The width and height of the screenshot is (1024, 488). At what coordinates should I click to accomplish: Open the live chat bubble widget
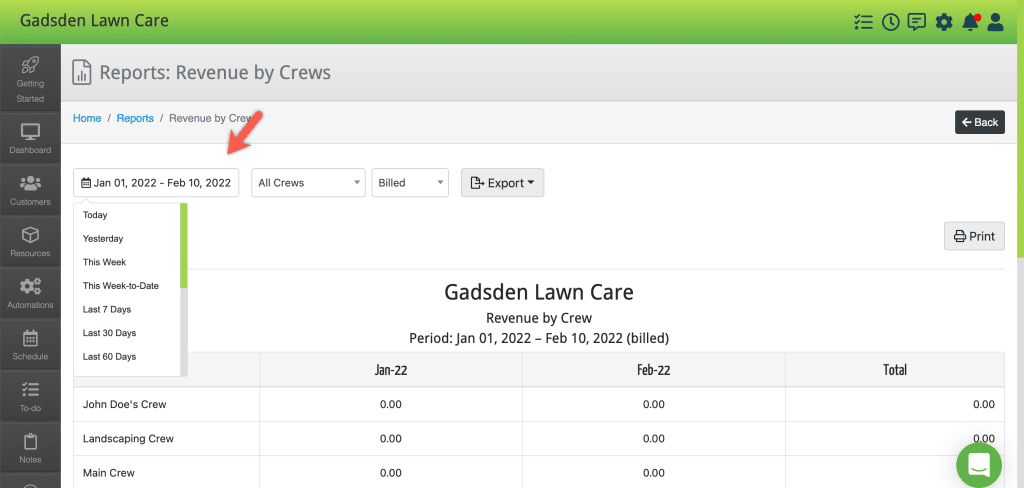tap(978, 465)
